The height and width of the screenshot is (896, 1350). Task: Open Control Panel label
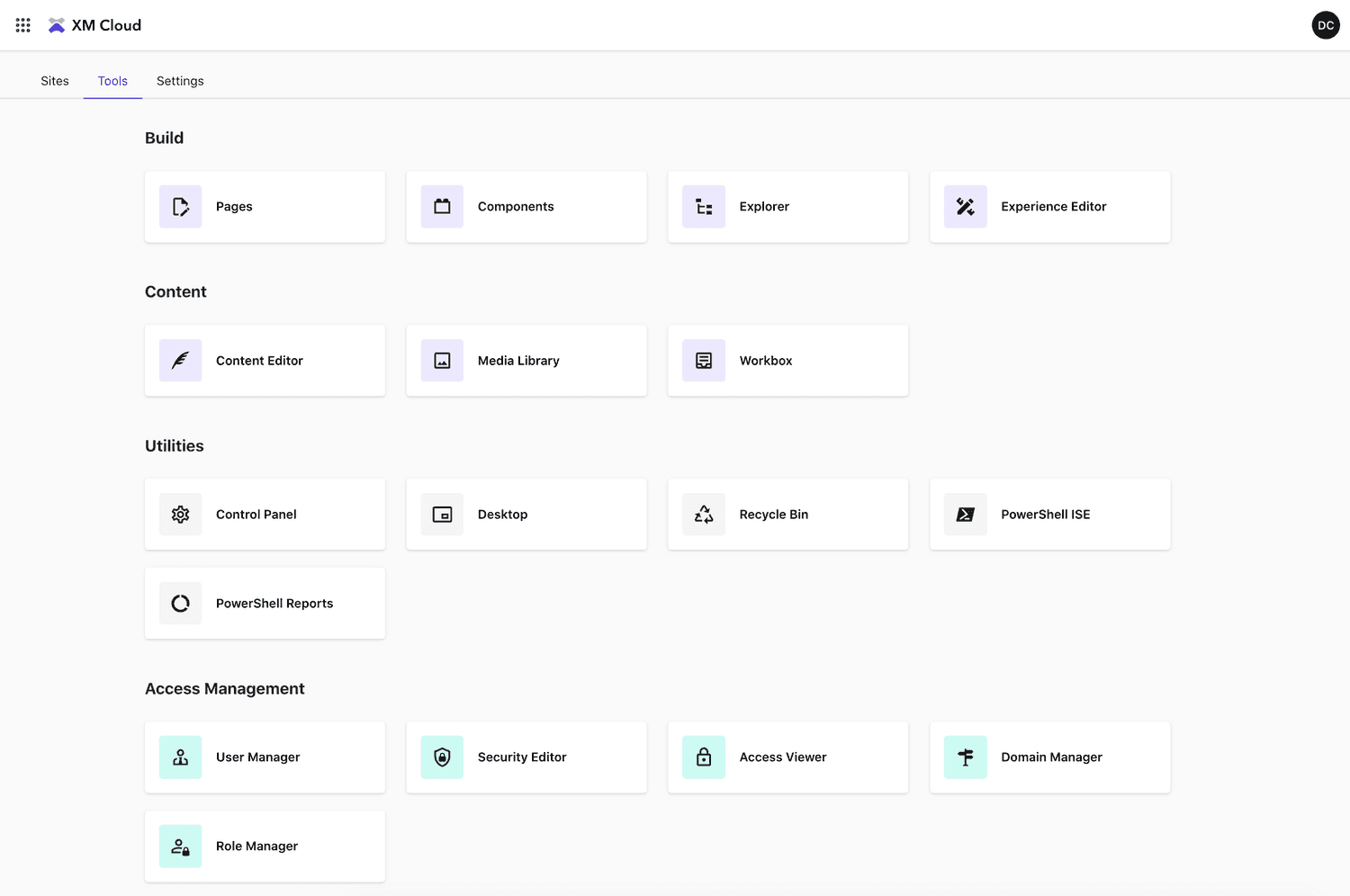click(256, 515)
